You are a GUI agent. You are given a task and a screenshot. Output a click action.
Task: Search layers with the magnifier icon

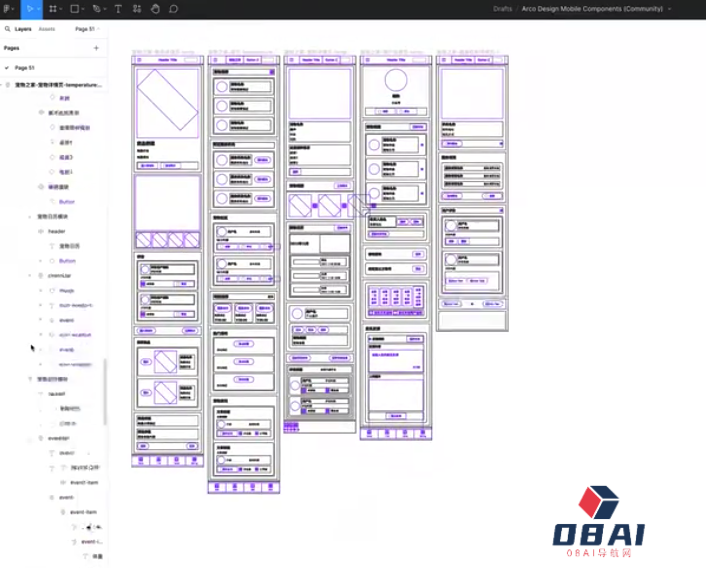7,29
